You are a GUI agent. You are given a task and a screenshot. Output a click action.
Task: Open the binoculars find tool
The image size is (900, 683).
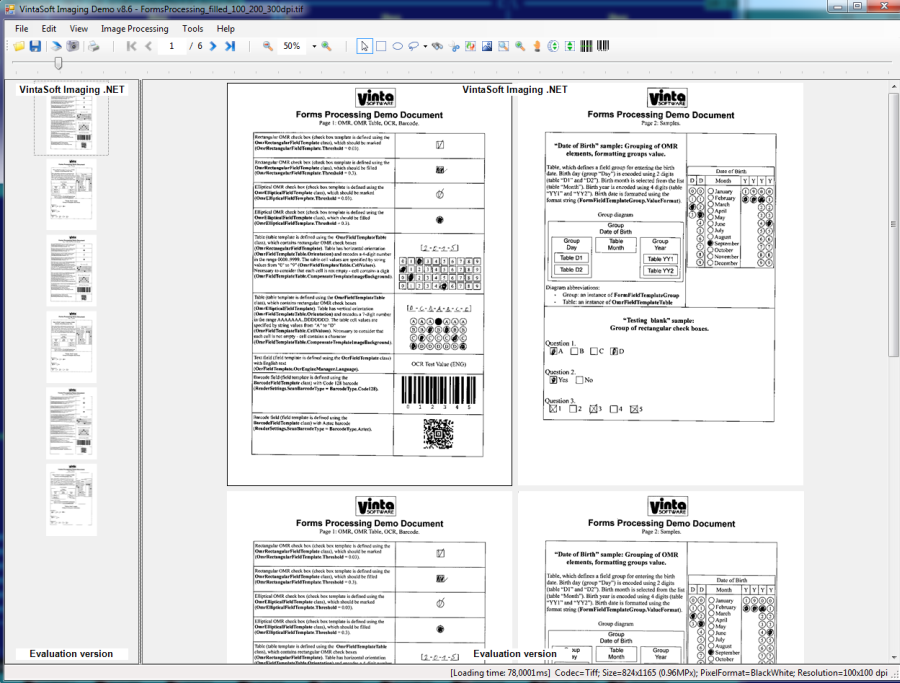point(437,46)
